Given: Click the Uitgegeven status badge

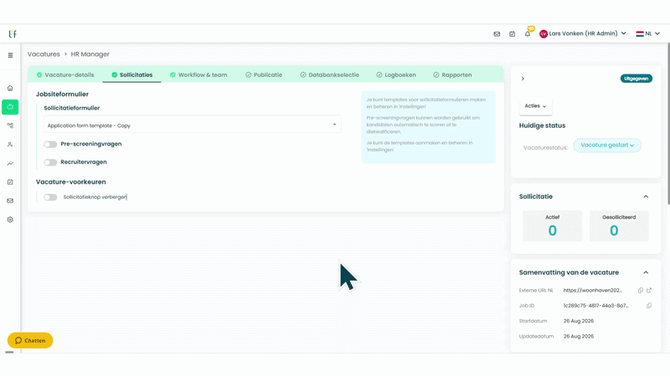Looking at the screenshot, I should click(x=636, y=79).
